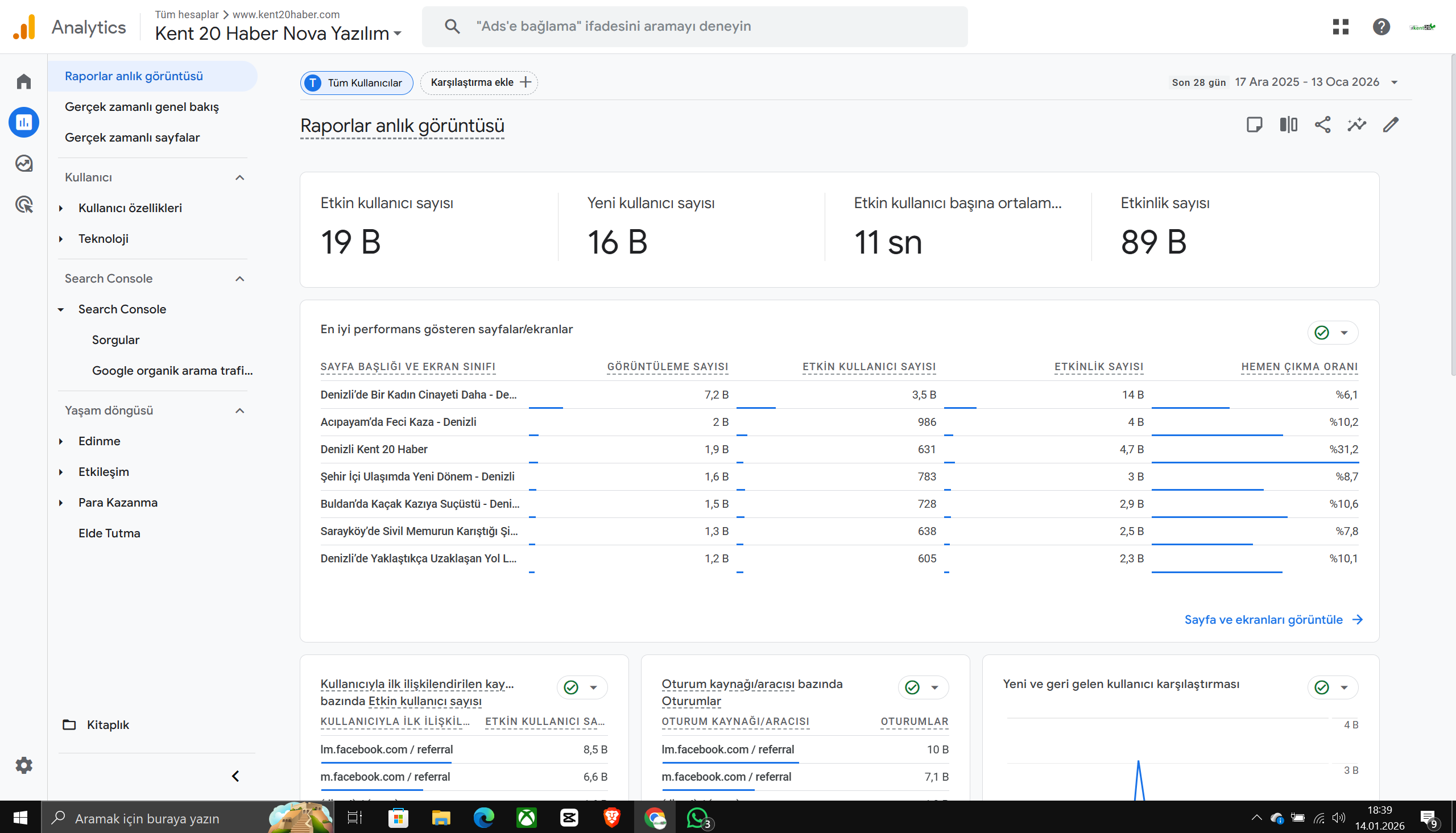Image resolution: width=1456 pixels, height=833 pixels.
Task: Collapse the Yaşam döngüsü section
Action: 239,411
